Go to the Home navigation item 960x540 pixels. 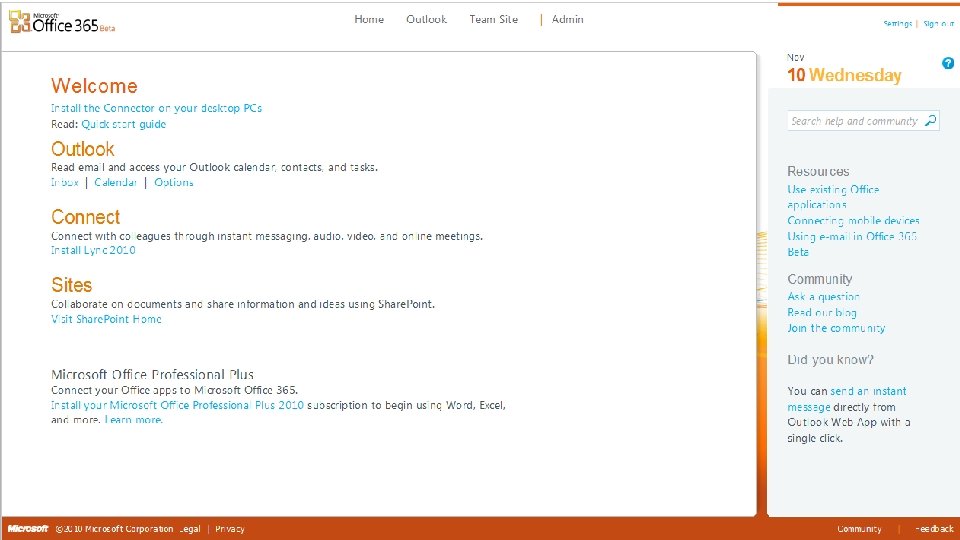tap(369, 20)
